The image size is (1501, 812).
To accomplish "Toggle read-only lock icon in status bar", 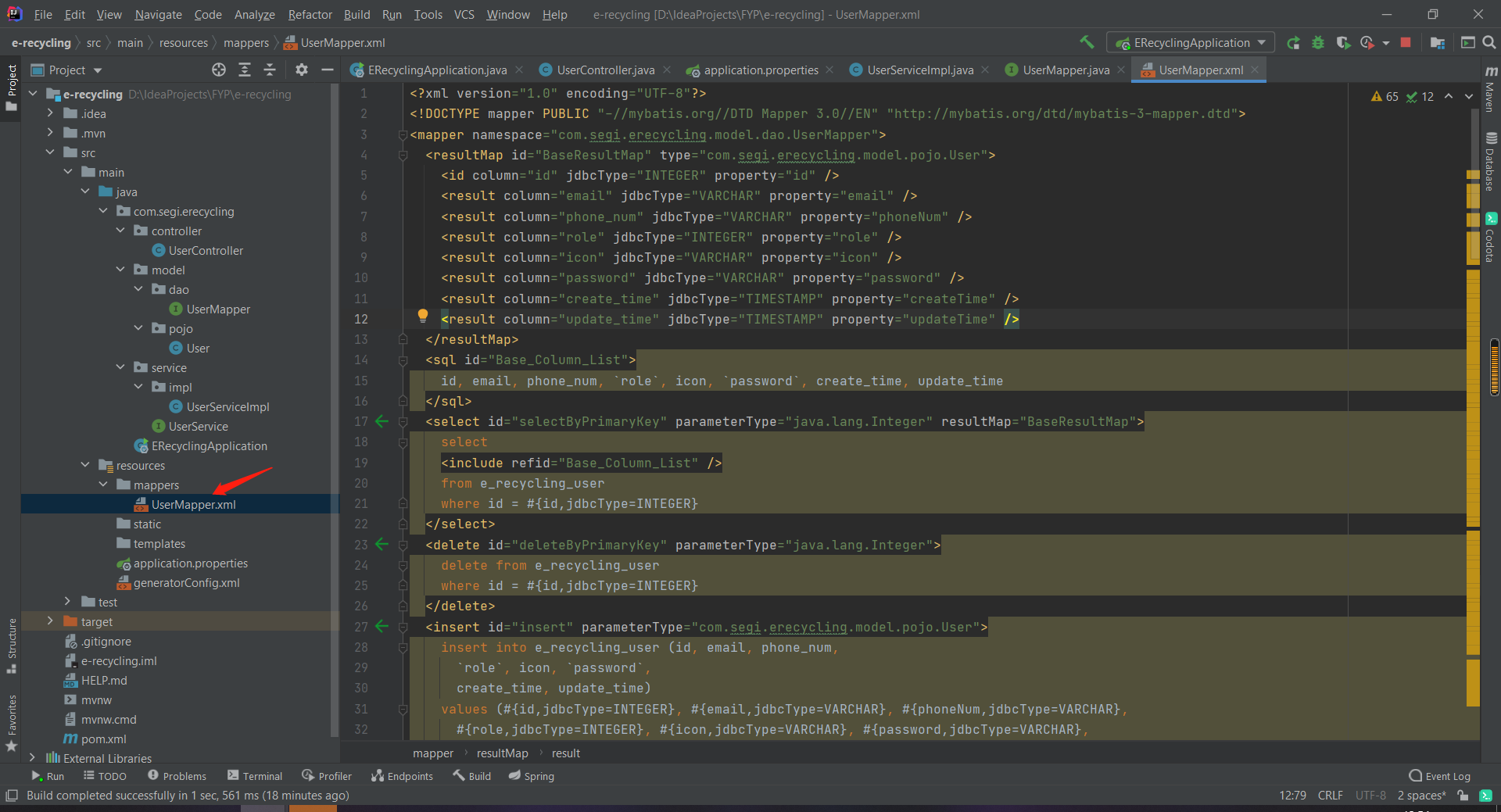I will [x=1463, y=796].
